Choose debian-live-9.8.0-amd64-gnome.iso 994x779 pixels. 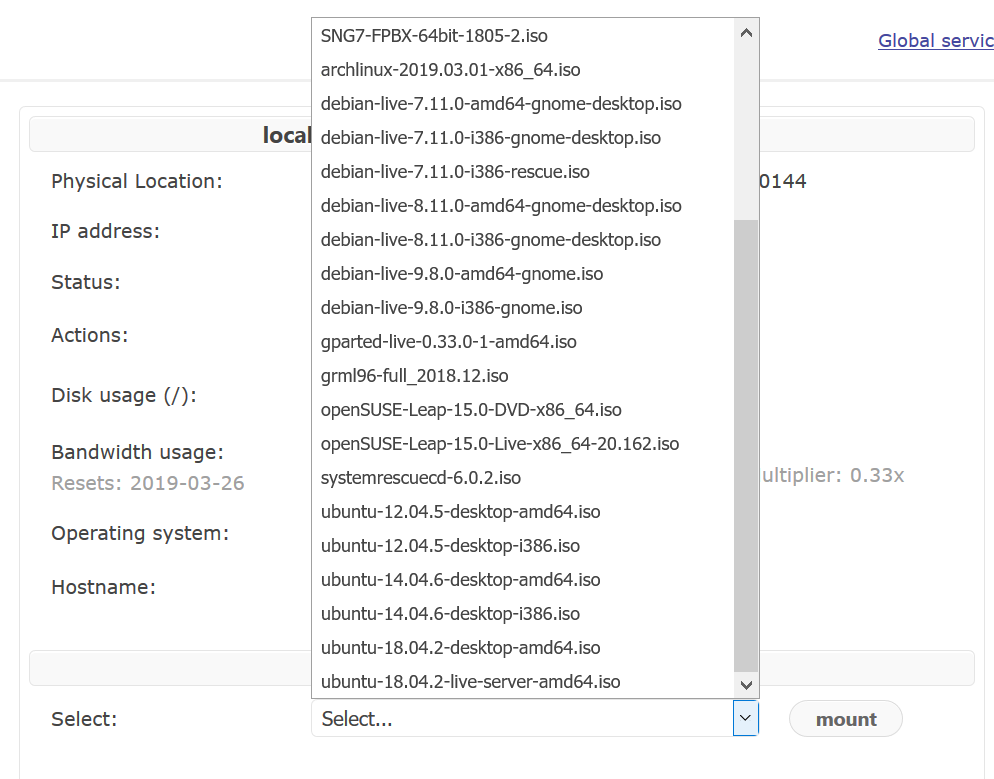click(523, 274)
